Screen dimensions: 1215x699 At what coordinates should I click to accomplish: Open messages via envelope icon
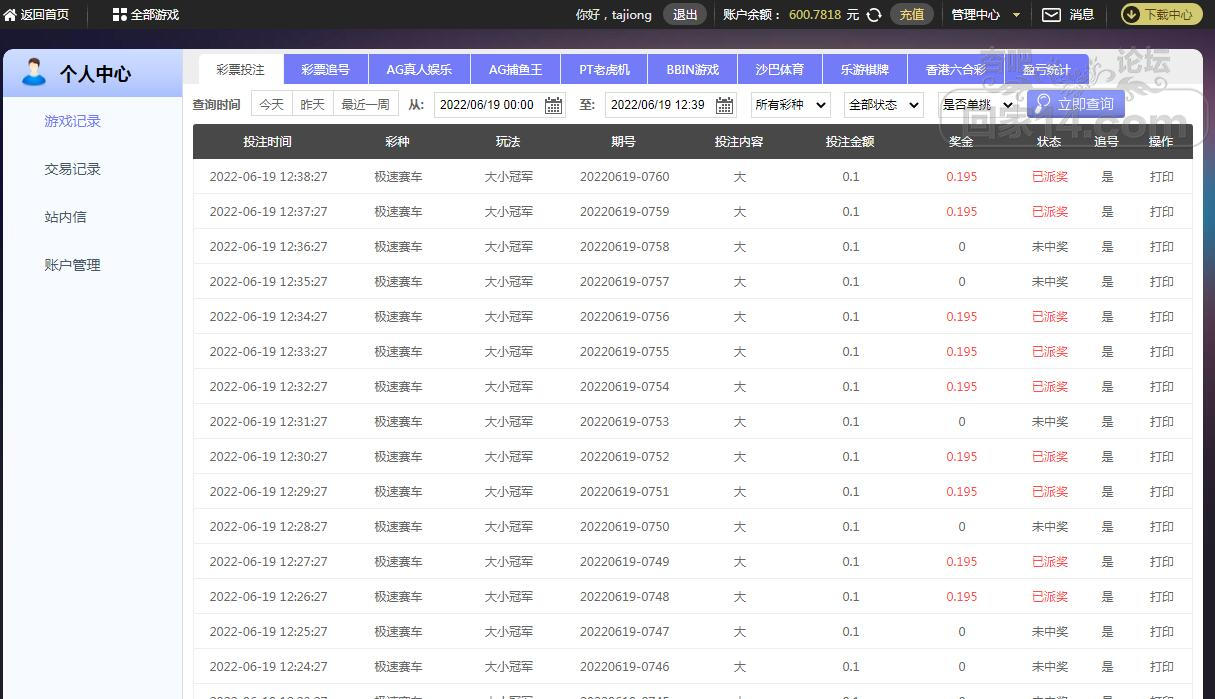pos(1051,15)
